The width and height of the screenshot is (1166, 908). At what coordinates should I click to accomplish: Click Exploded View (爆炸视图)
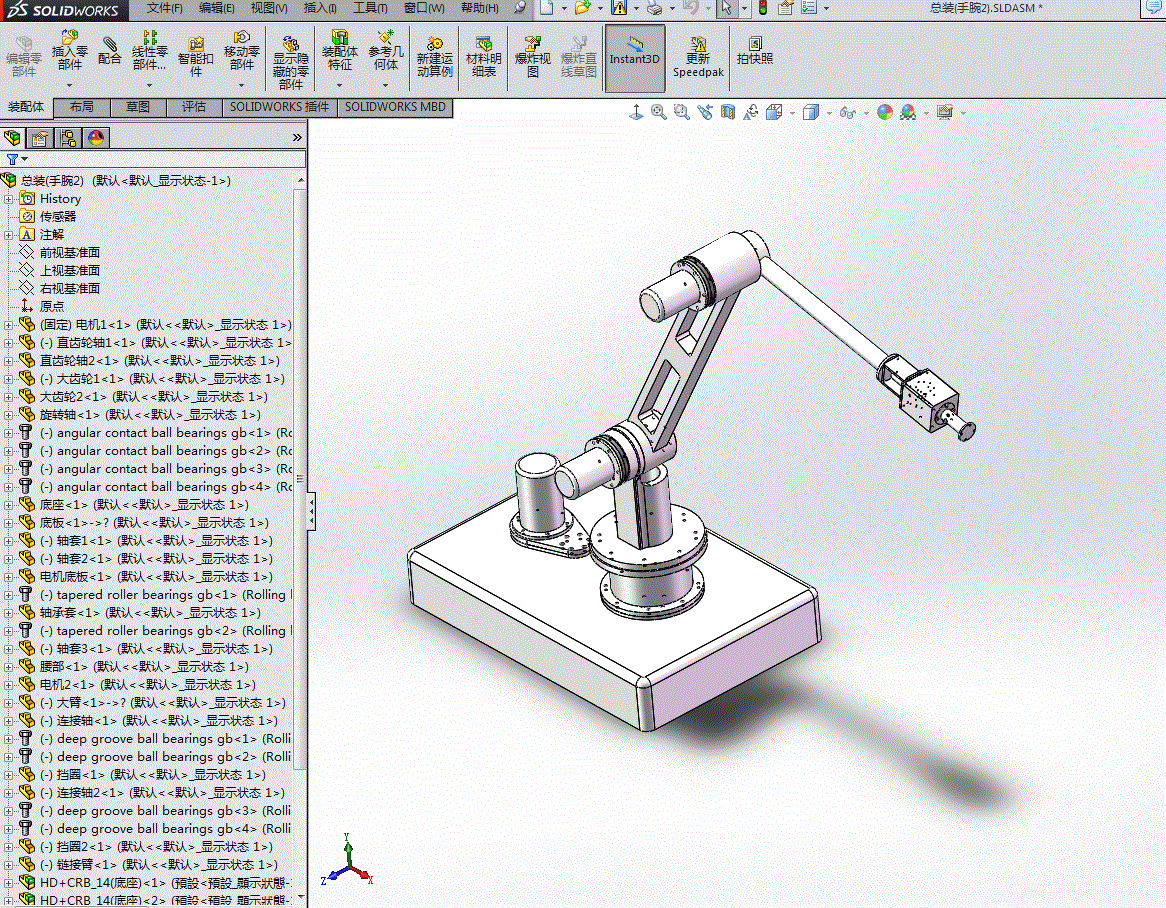pyautogui.click(x=532, y=57)
